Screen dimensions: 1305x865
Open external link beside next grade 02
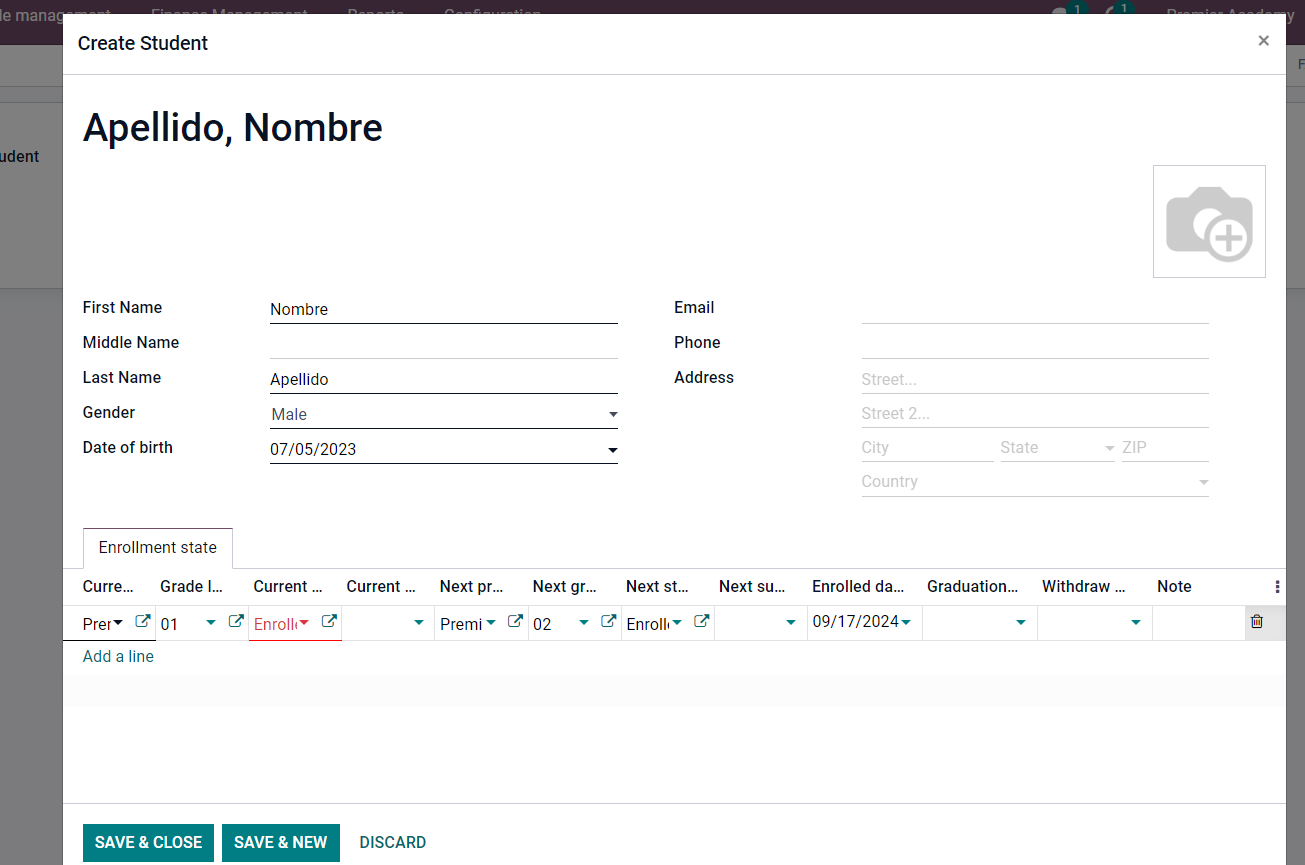click(607, 621)
